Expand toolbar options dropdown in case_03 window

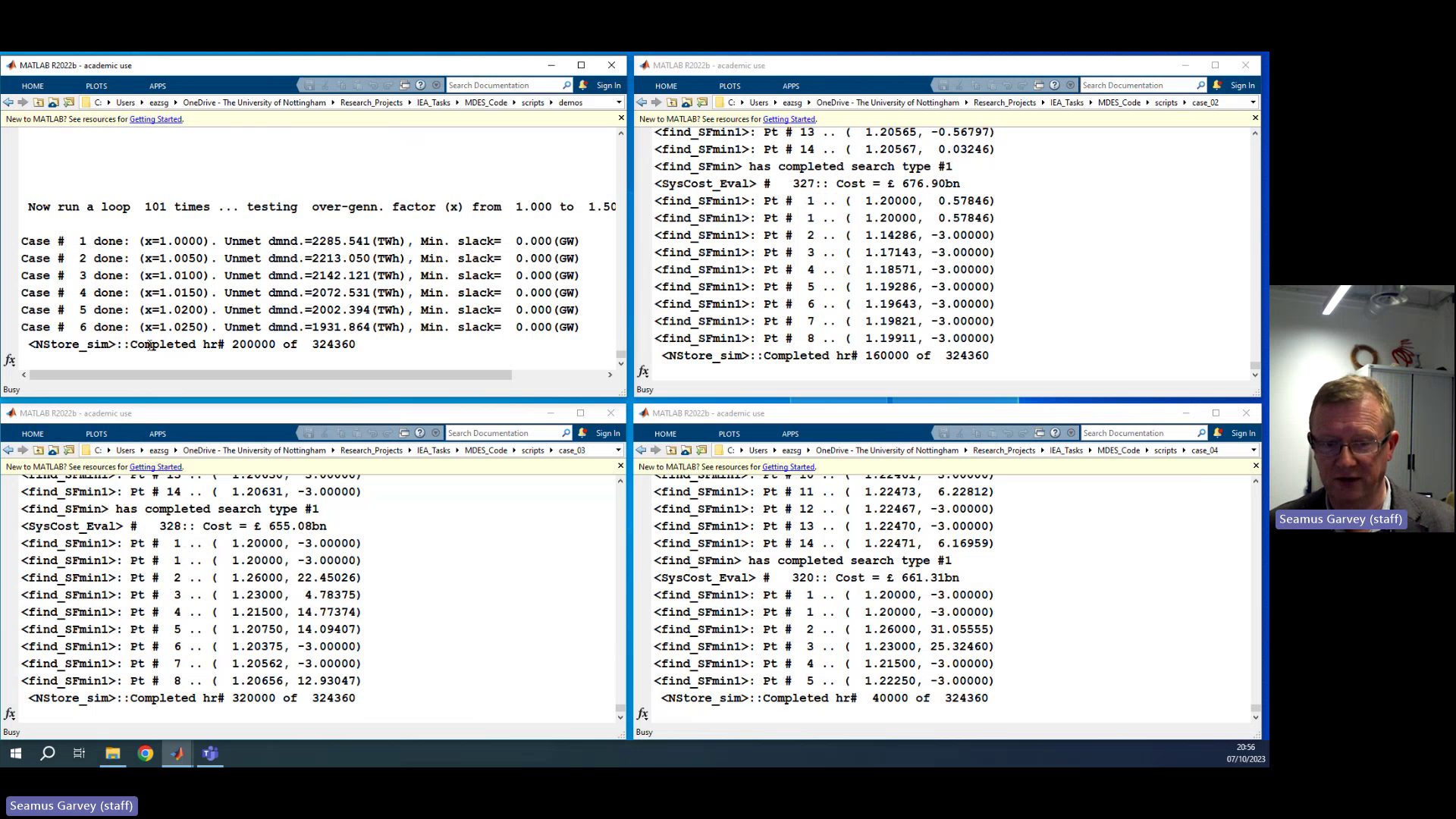(x=436, y=433)
